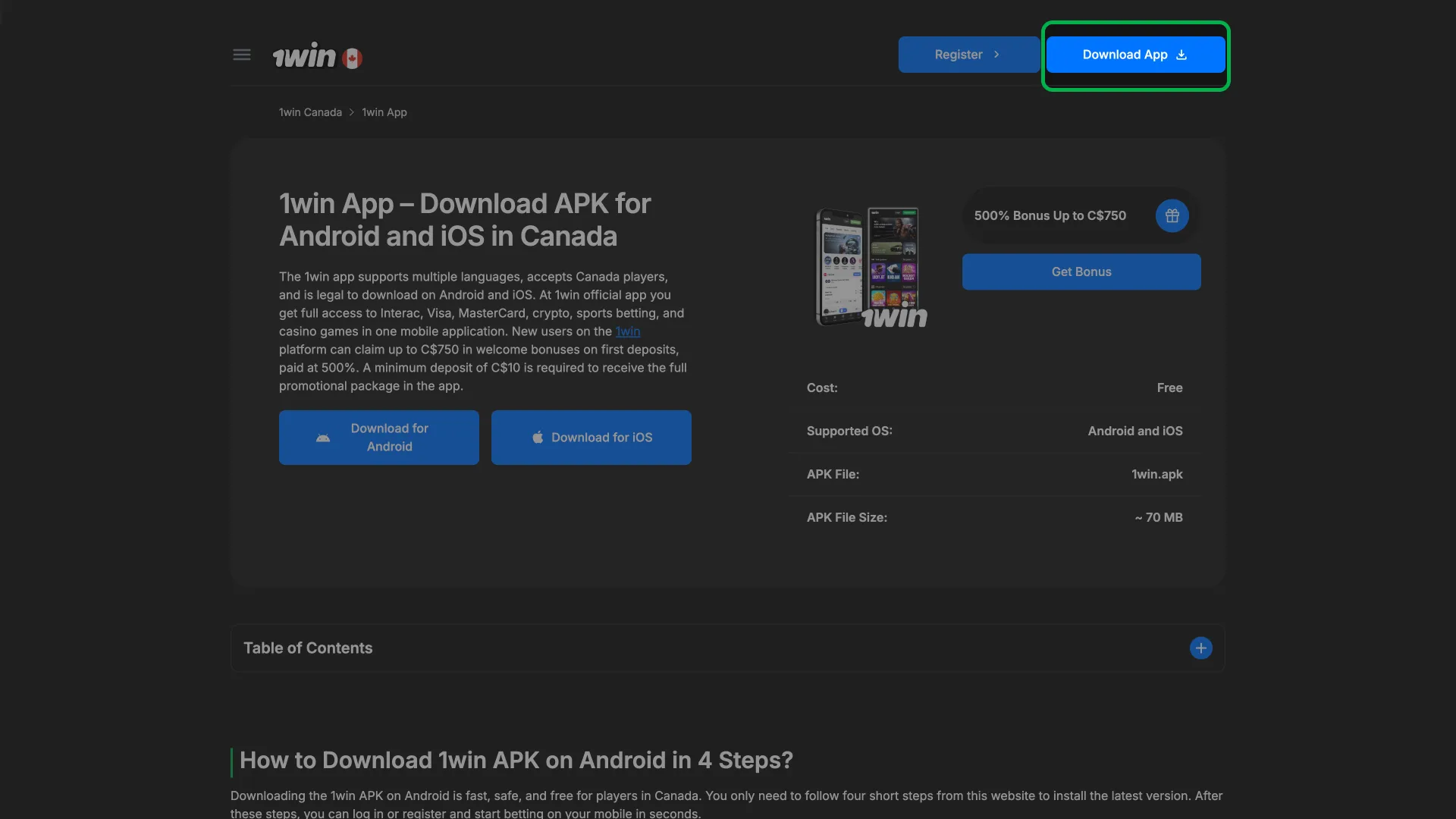Click the gift bonus icon
The width and height of the screenshot is (1456, 819).
[1172, 216]
